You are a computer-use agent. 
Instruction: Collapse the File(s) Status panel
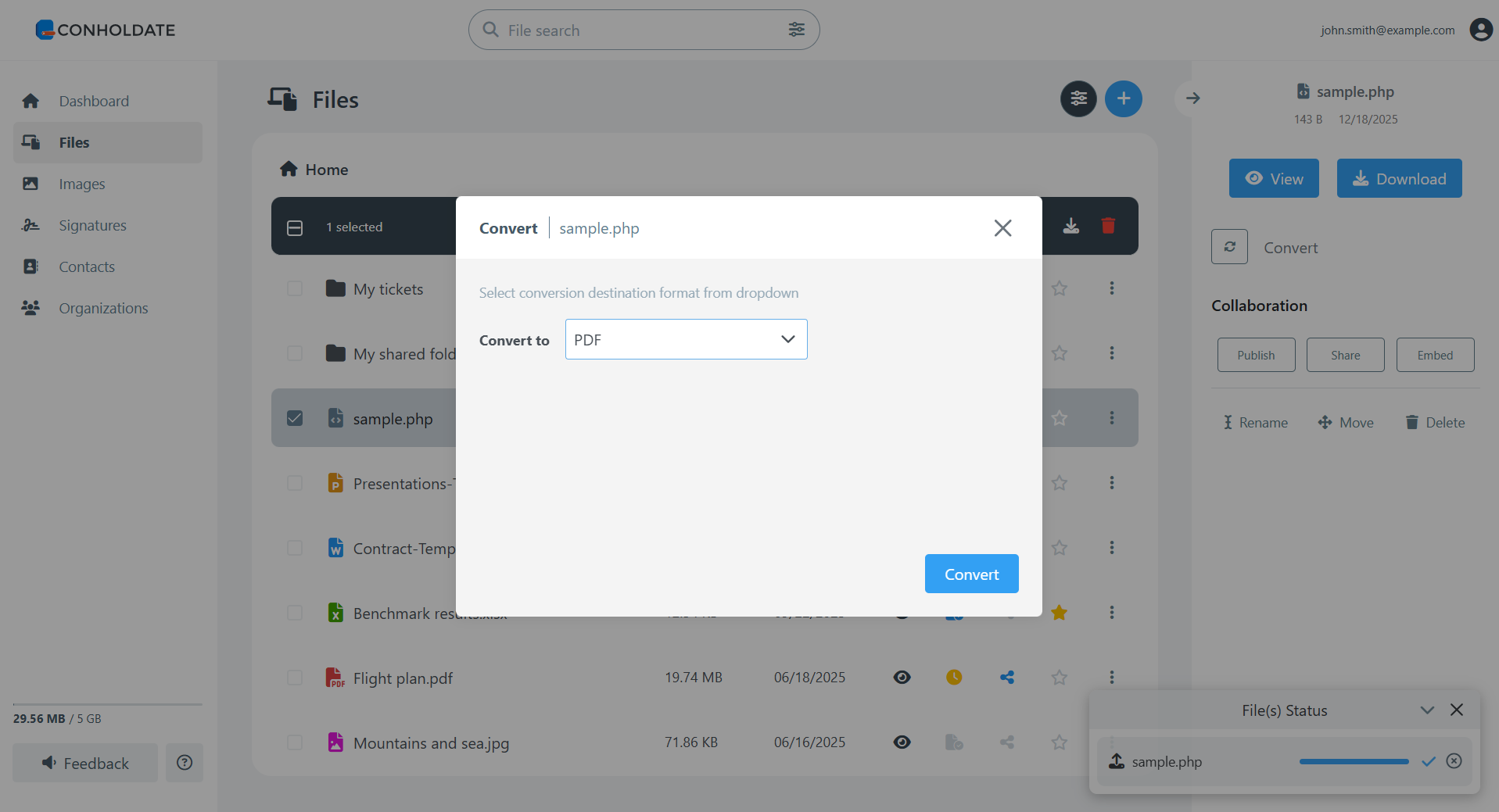(x=1427, y=710)
